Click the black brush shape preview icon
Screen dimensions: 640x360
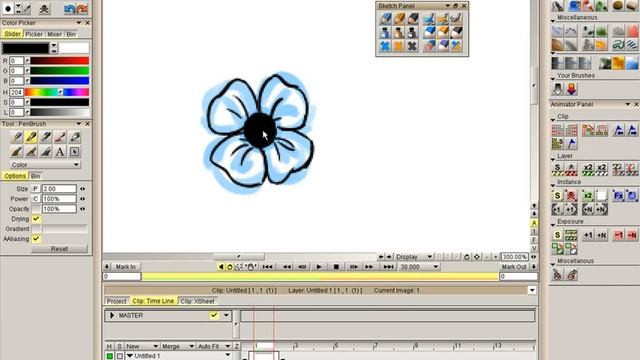click(x=8, y=9)
